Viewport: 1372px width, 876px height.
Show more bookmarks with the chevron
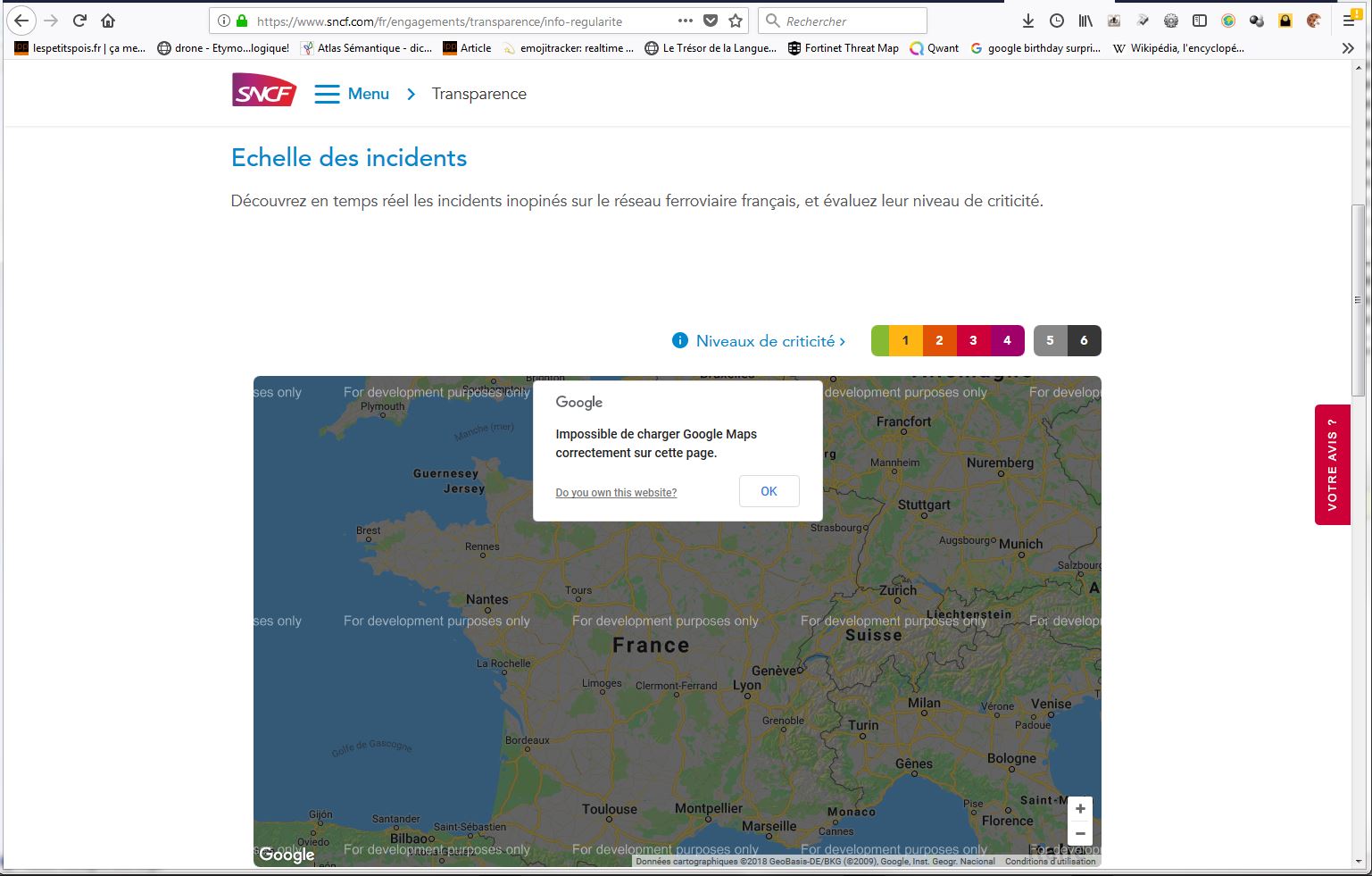point(1348,48)
